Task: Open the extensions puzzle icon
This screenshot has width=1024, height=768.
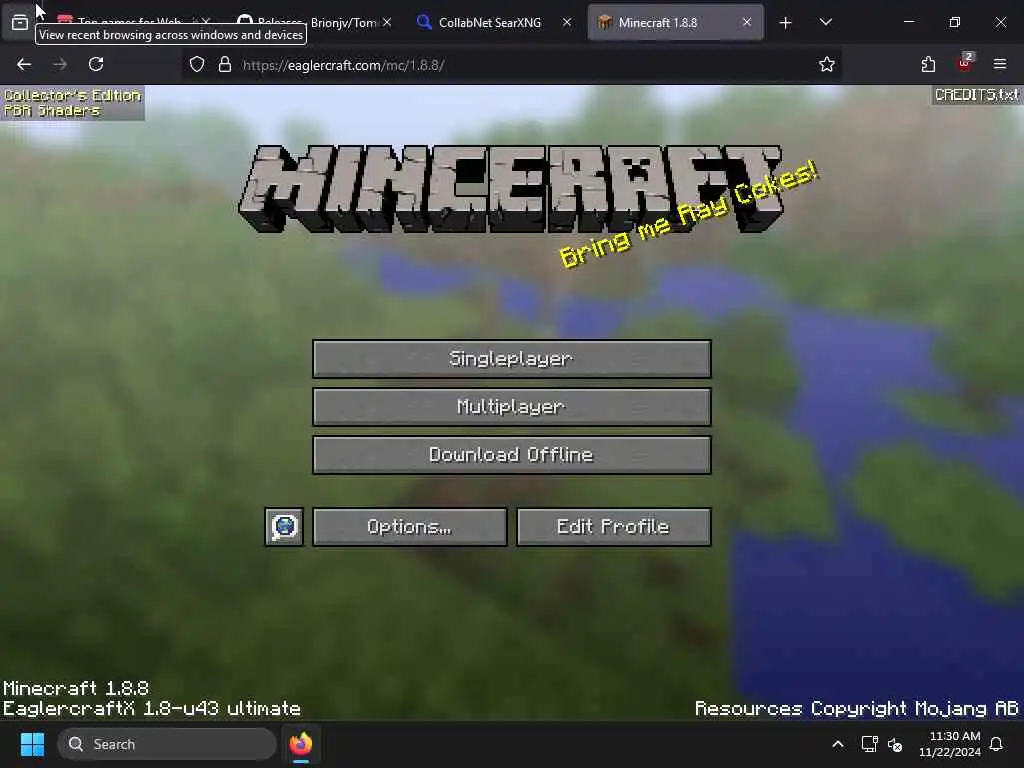Action: tap(928, 64)
